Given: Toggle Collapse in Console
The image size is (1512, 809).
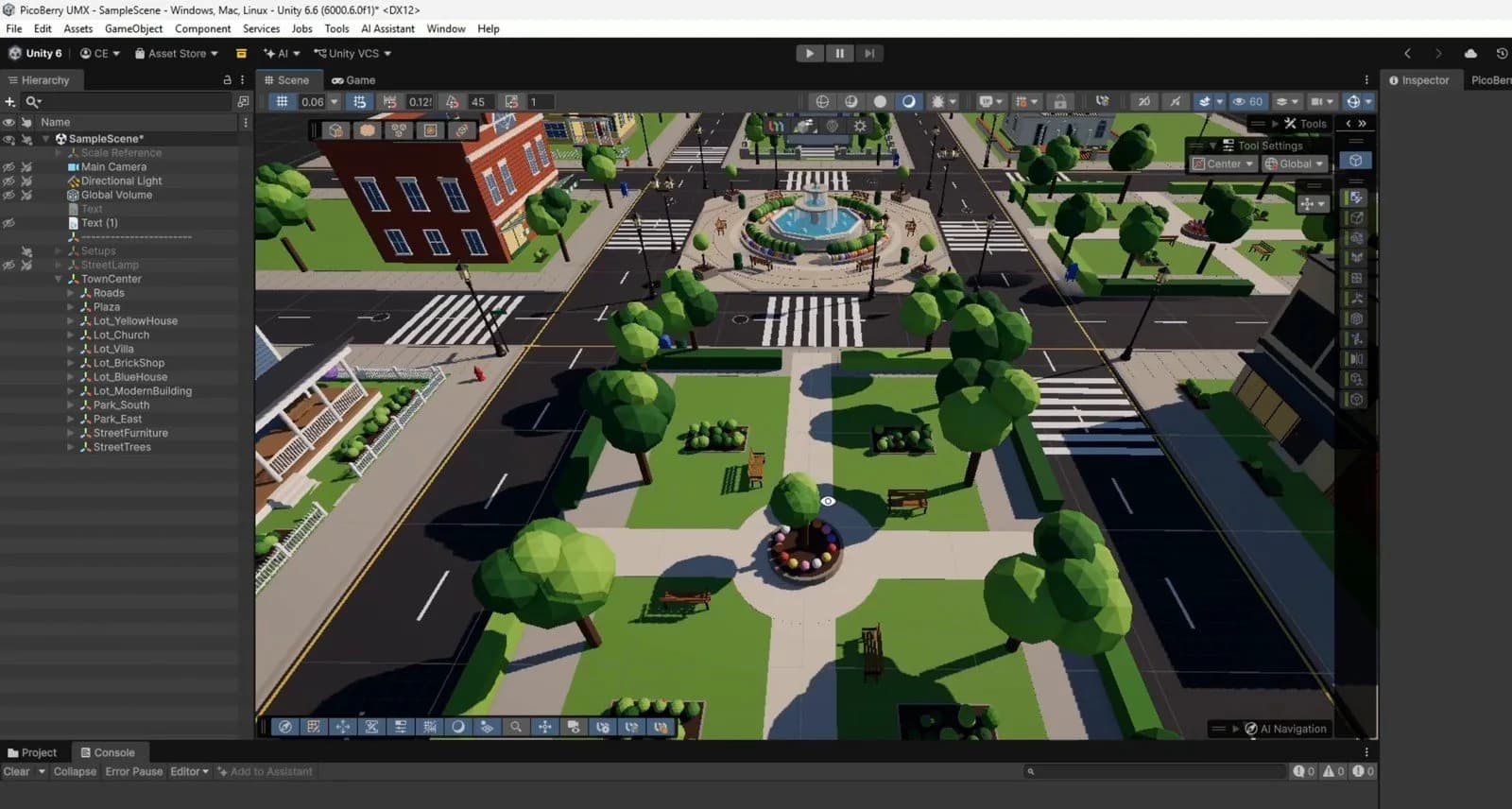Looking at the screenshot, I should 75,772.
